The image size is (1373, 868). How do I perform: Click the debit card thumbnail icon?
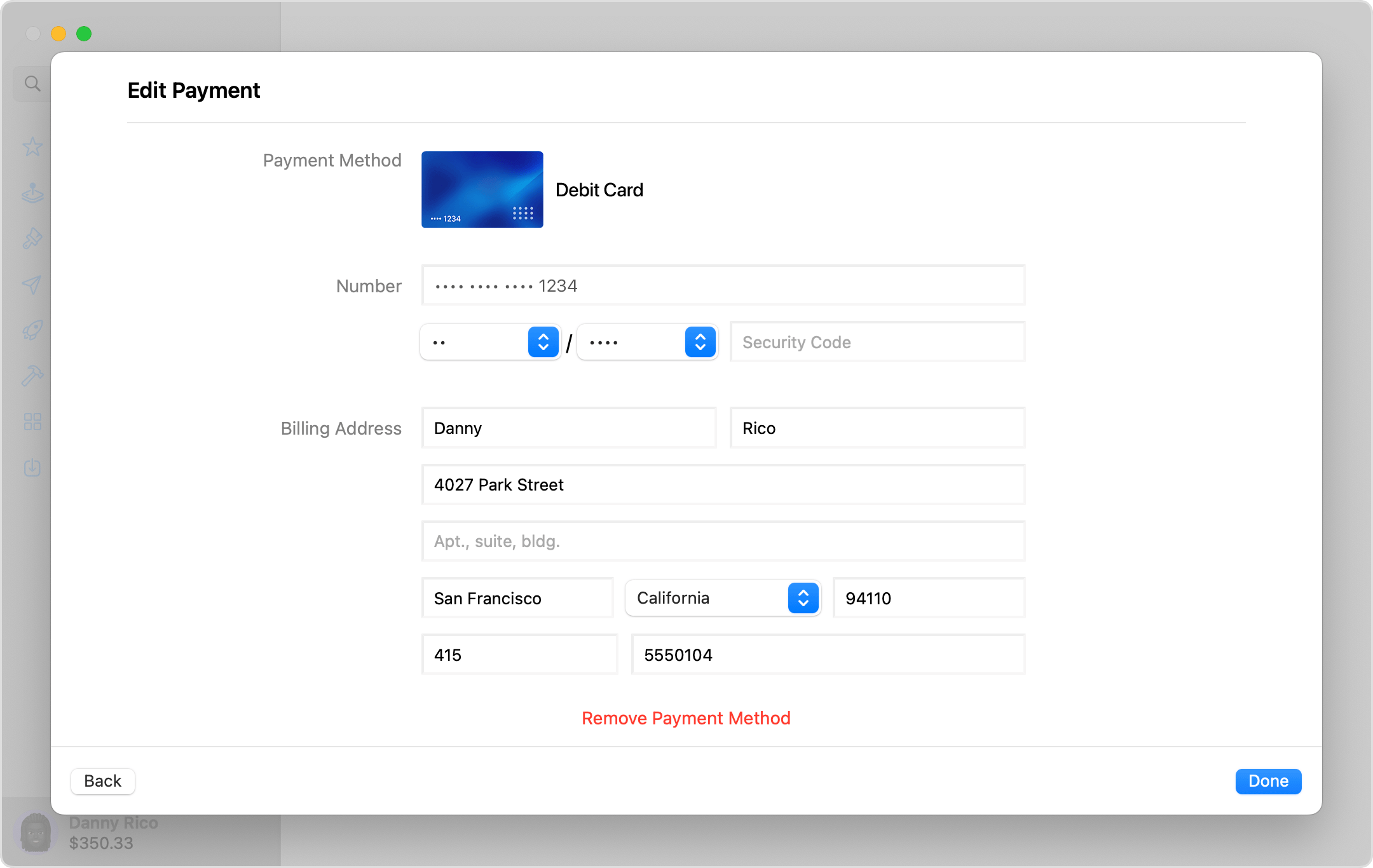(483, 189)
